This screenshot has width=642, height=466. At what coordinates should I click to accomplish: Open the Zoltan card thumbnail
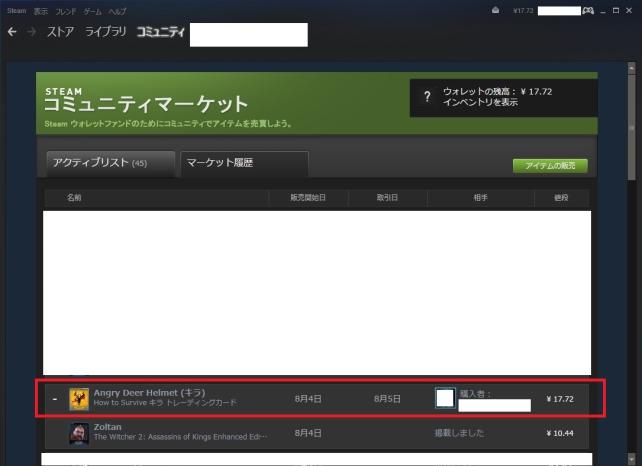click(x=79, y=434)
